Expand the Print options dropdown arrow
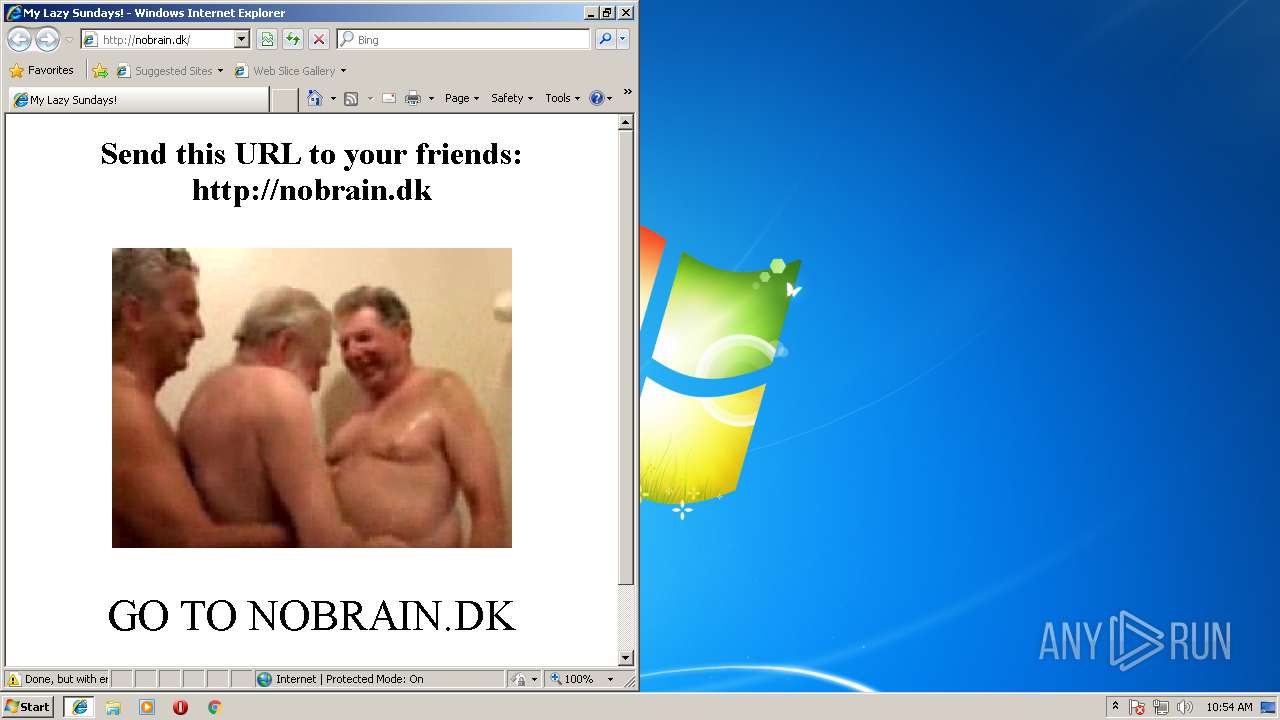 [431, 98]
